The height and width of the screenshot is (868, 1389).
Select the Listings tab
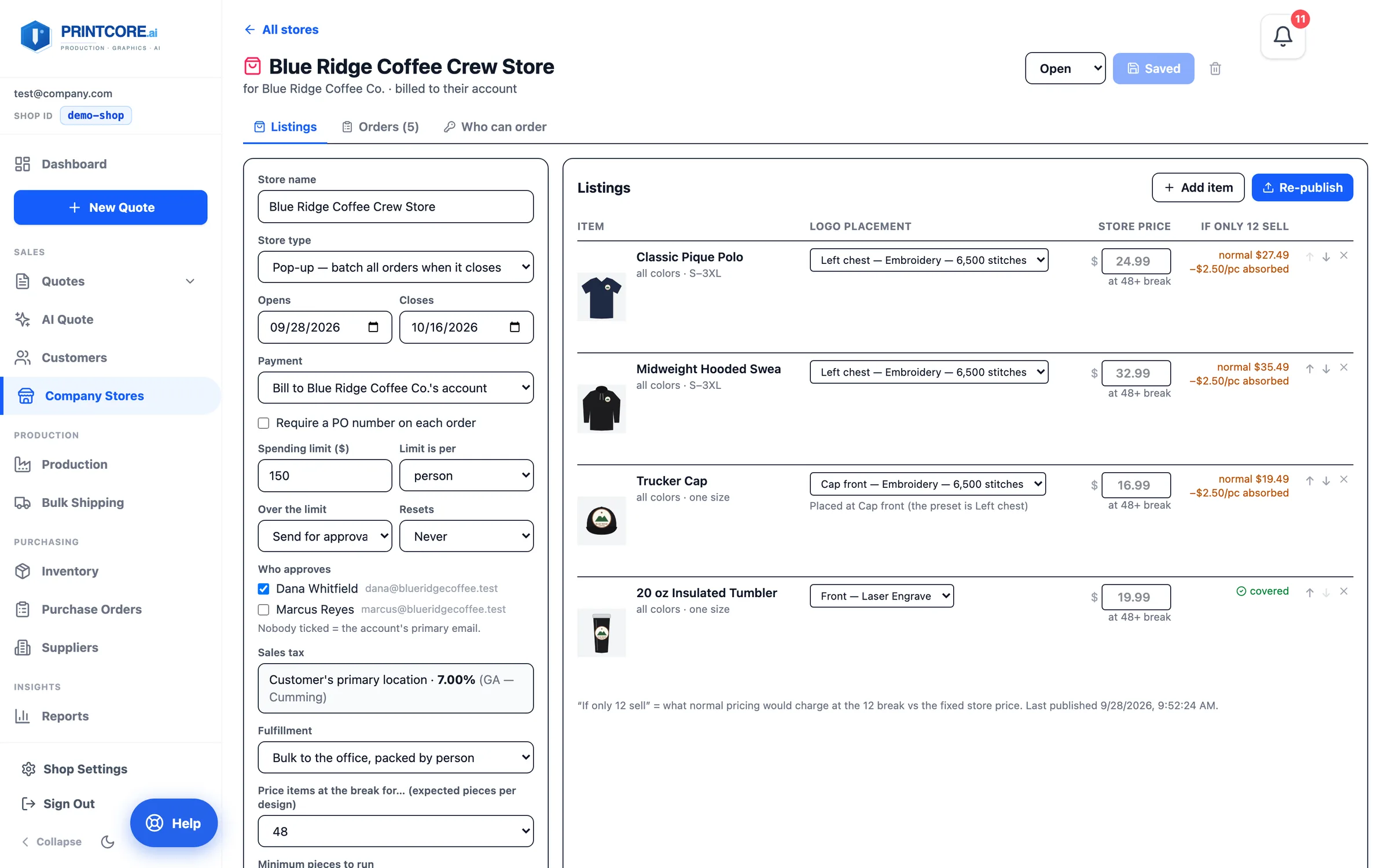coord(285,127)
